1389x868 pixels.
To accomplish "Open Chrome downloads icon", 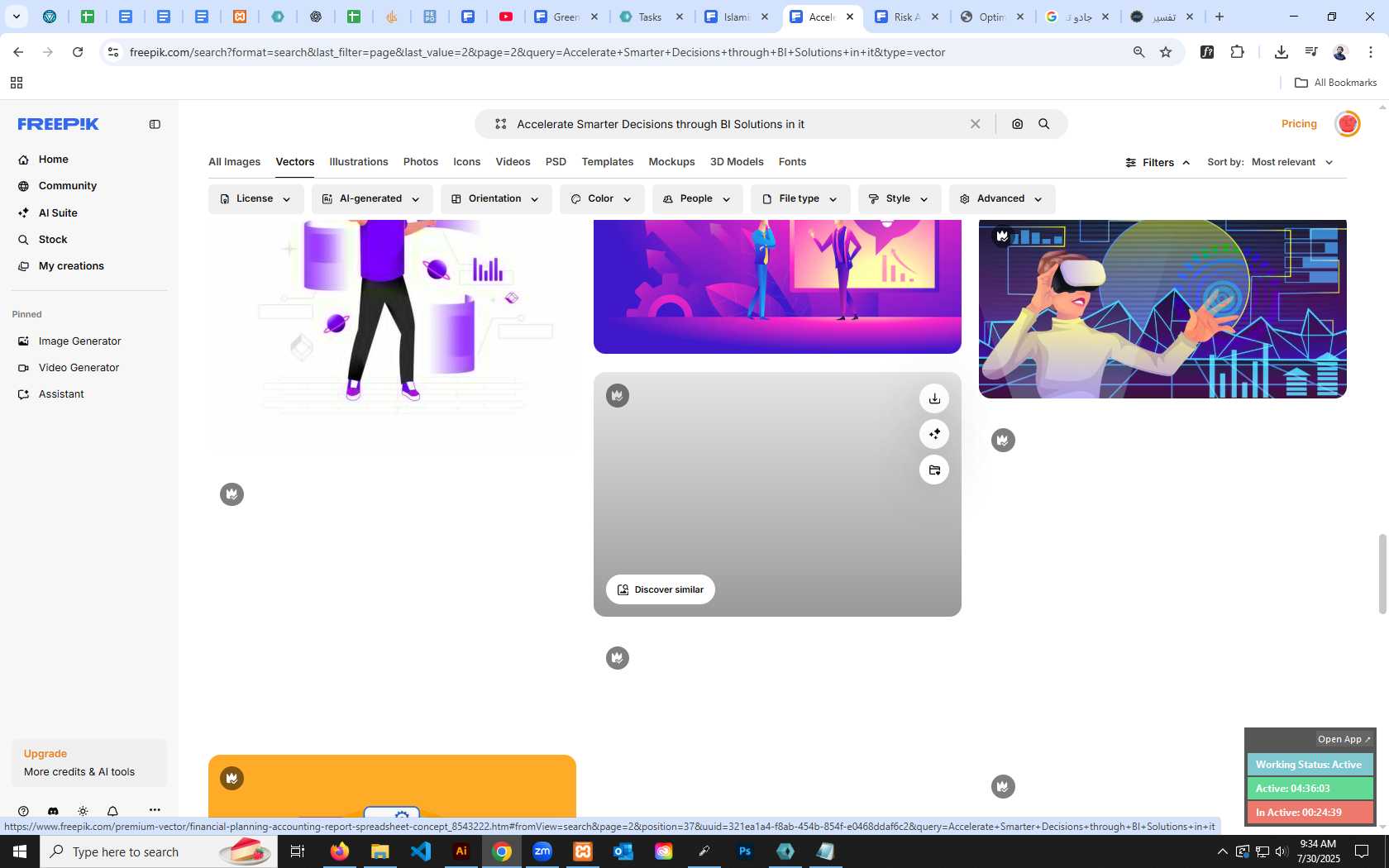I will point(1281,52).
